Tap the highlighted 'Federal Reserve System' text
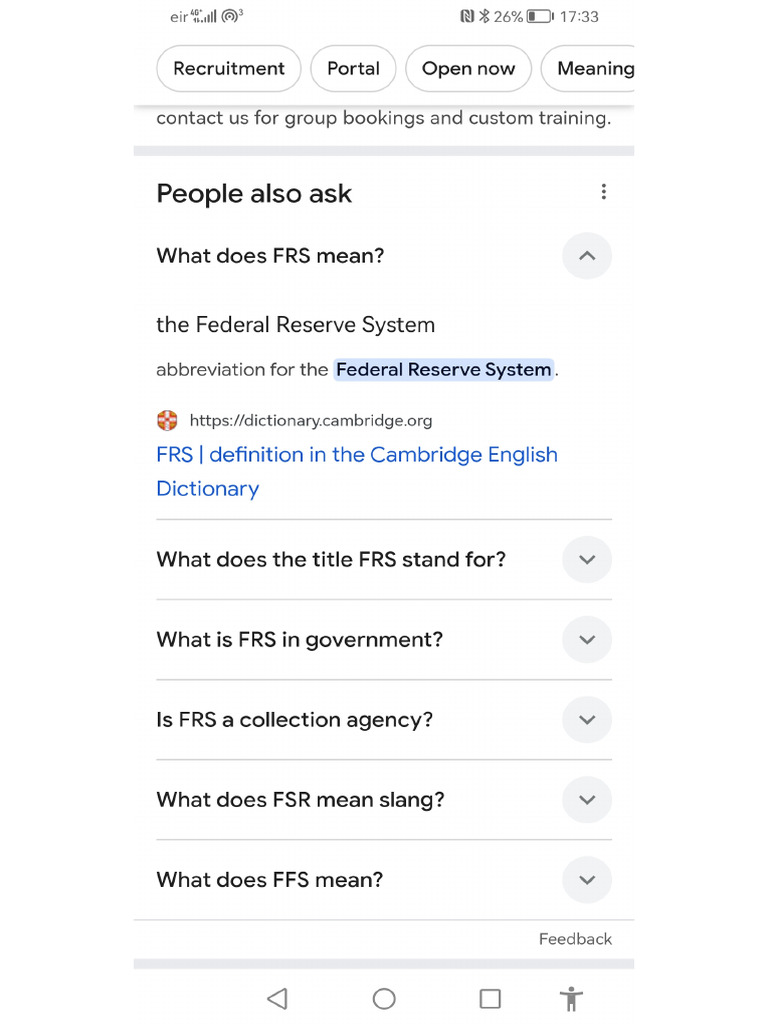The height and width of the screenshot is (1024, 768). pyautogui.click(x=443, y=370)
